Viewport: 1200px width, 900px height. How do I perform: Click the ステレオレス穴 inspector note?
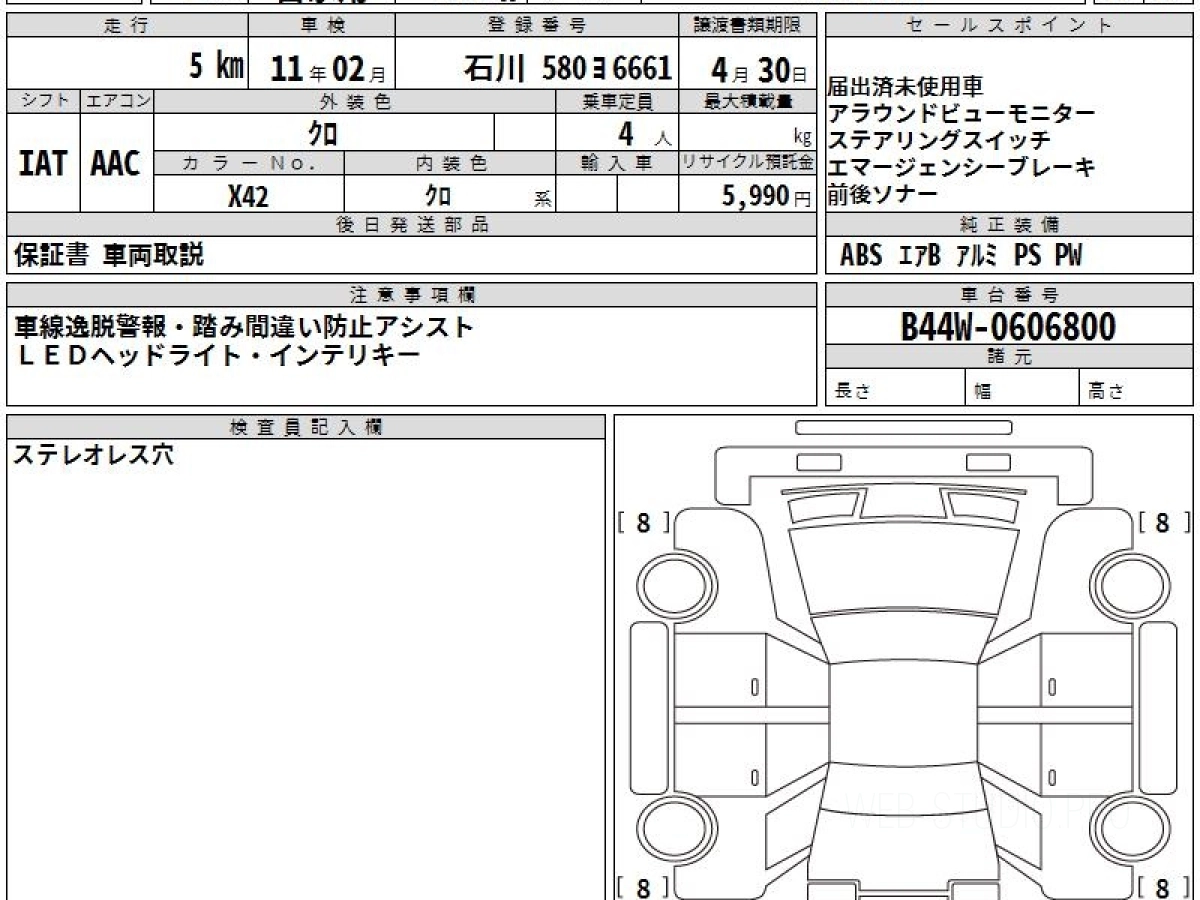(x=93, y=456)
